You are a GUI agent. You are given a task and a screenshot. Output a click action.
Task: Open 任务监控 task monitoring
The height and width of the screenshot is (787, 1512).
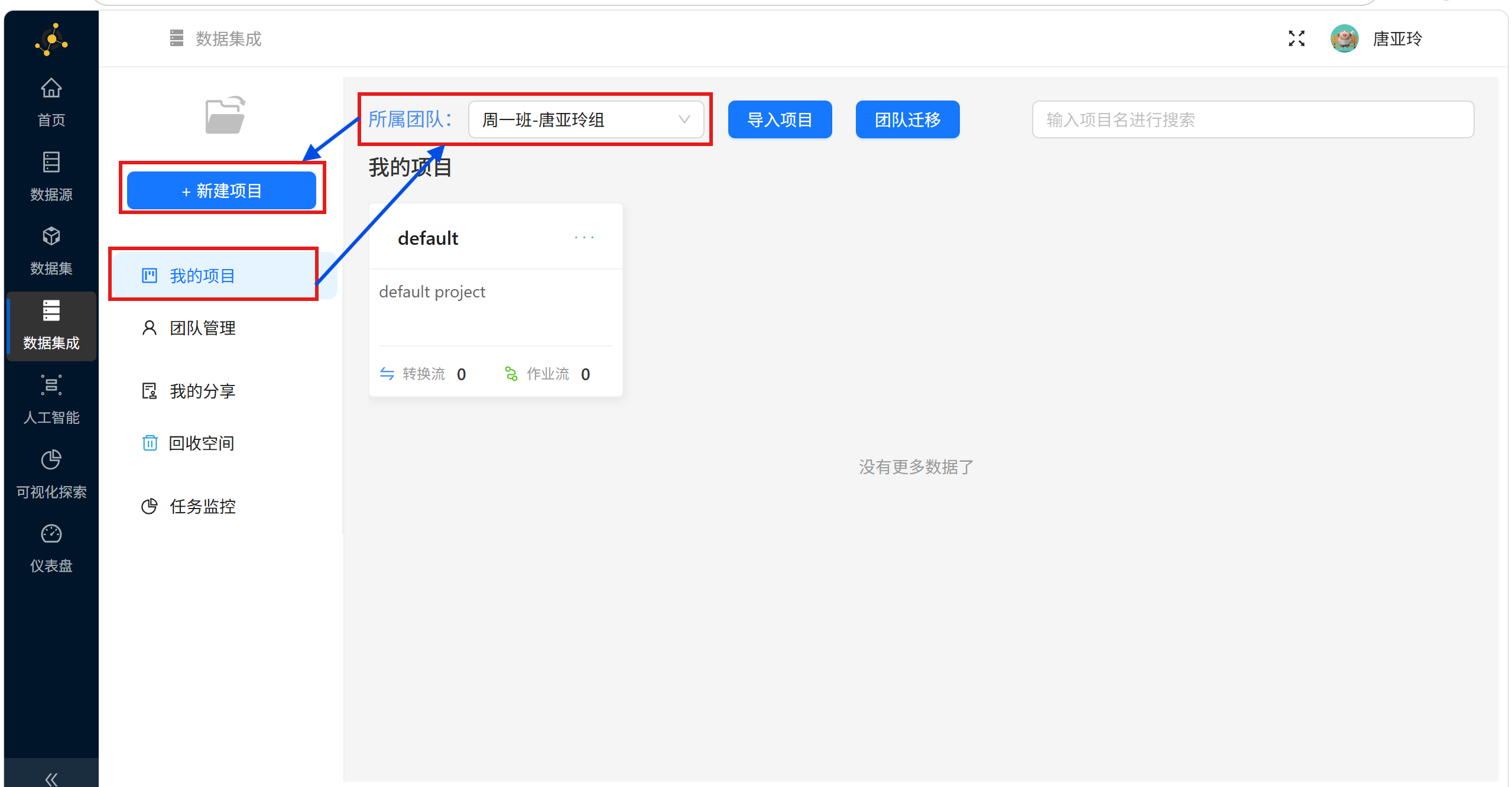[x=202, y=506]
